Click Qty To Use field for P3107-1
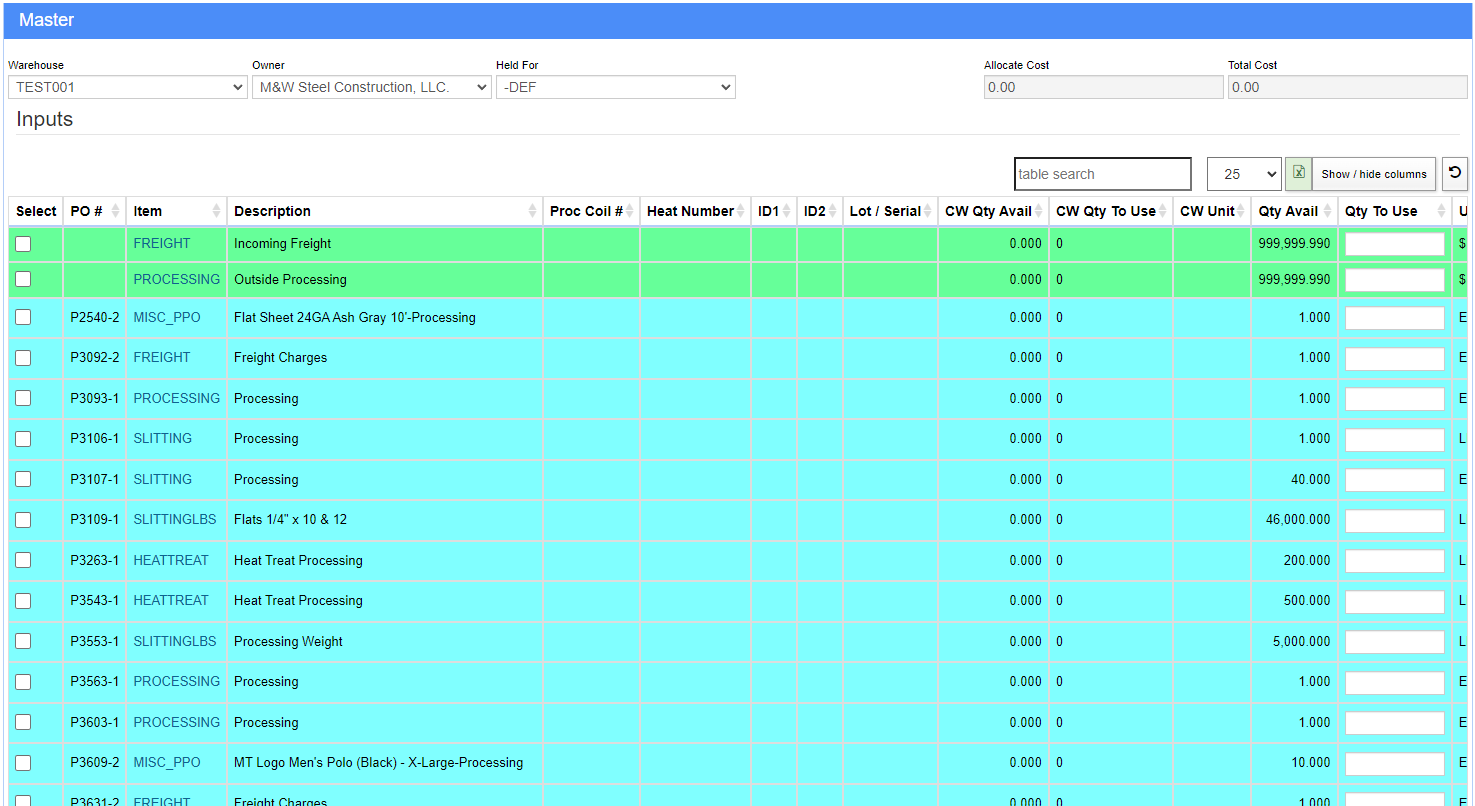 1394,480
